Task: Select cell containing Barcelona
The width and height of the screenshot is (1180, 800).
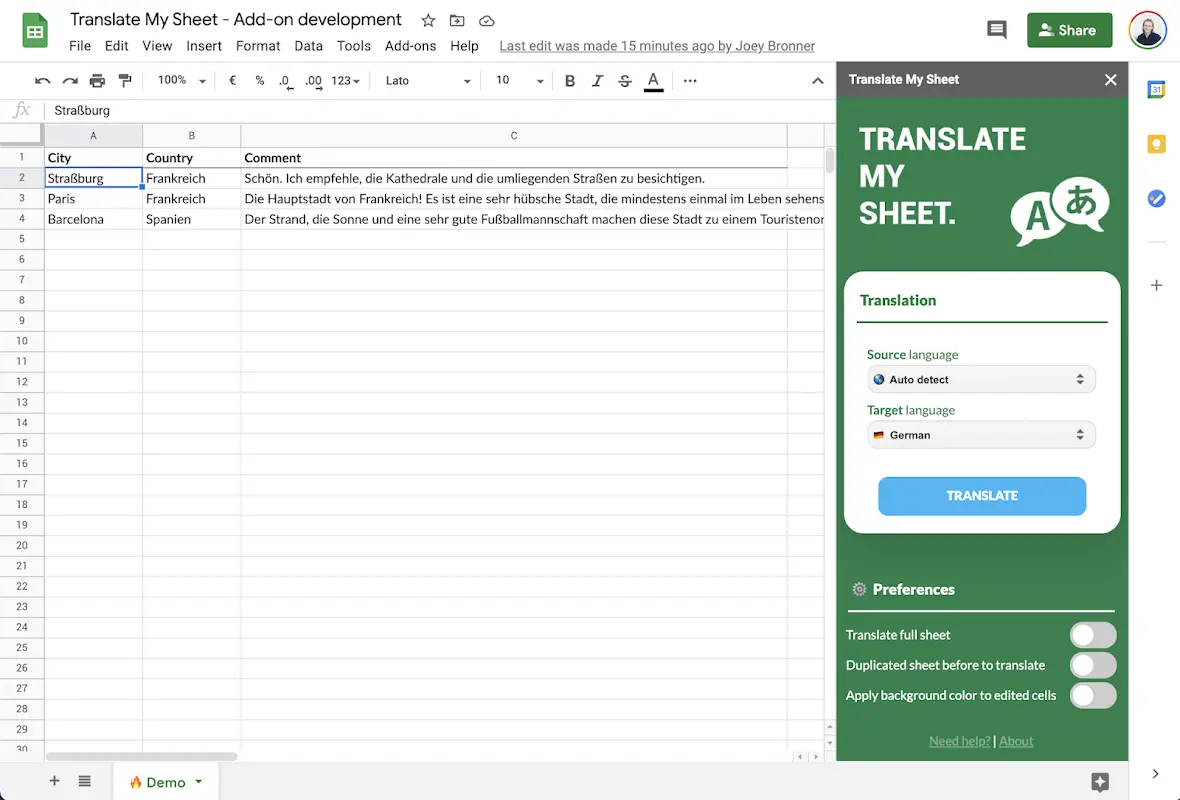Action: click(x=93, y=219)
